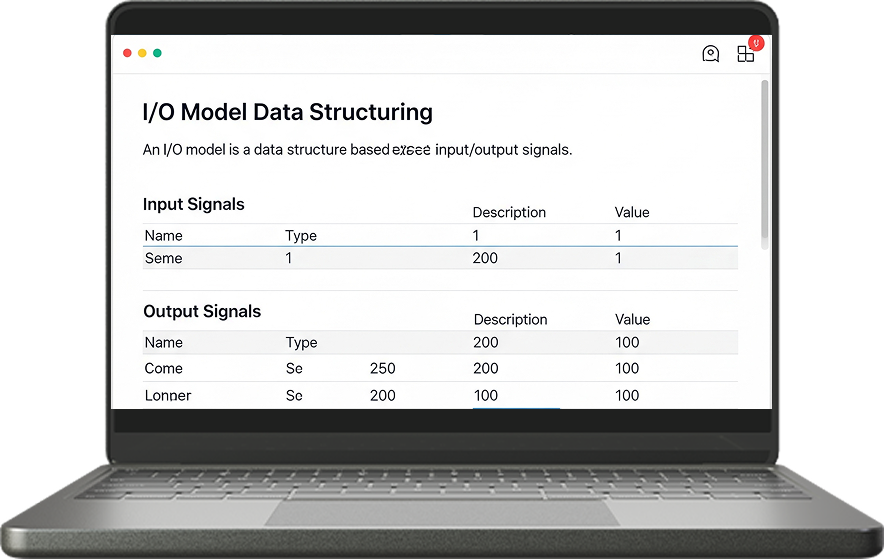Click the chat bubble profile icon
The width and height of the screenshot is (884, 559).
[x=711, y=54]
